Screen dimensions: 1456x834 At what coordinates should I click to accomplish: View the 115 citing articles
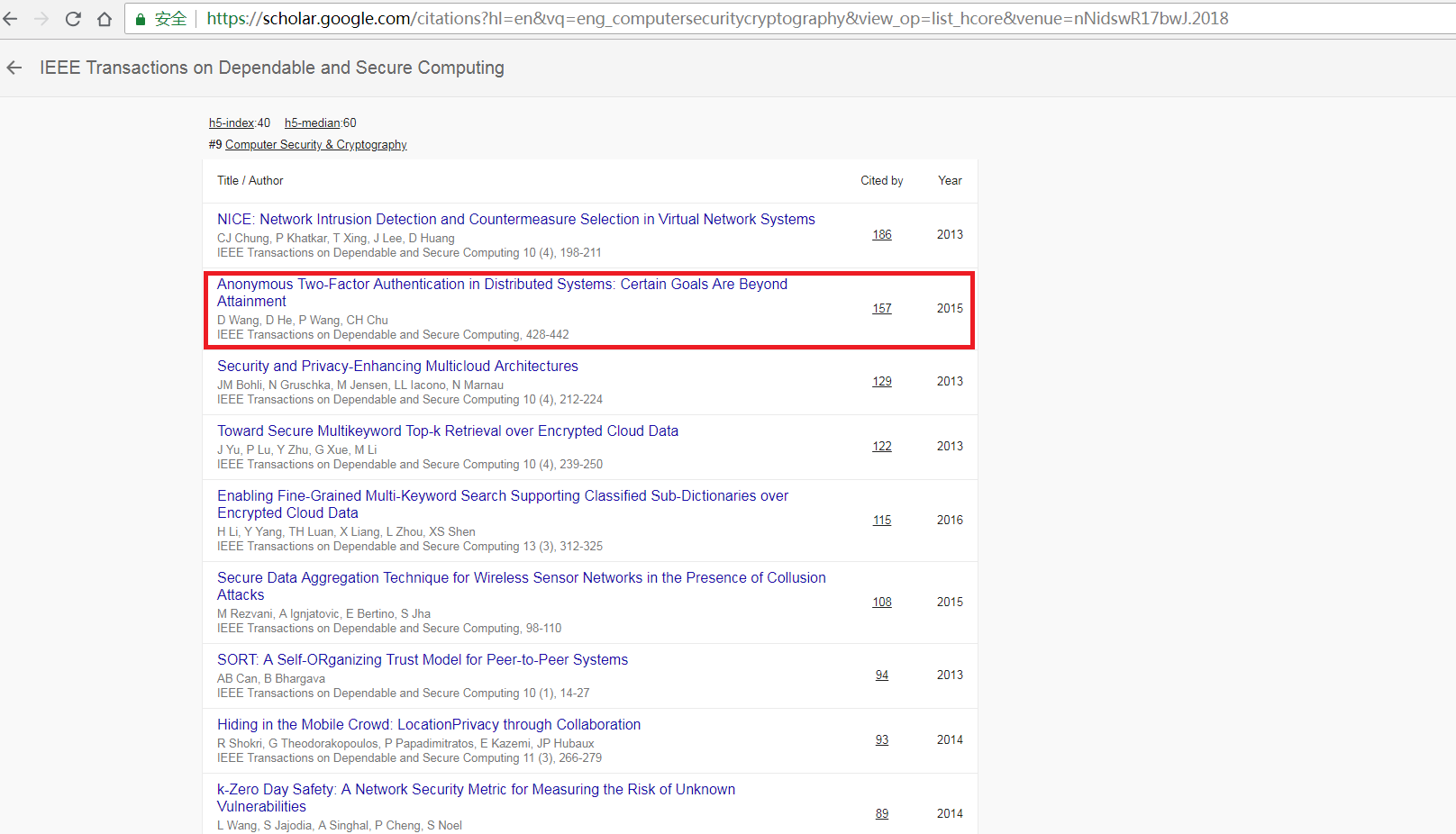point(882,521)
